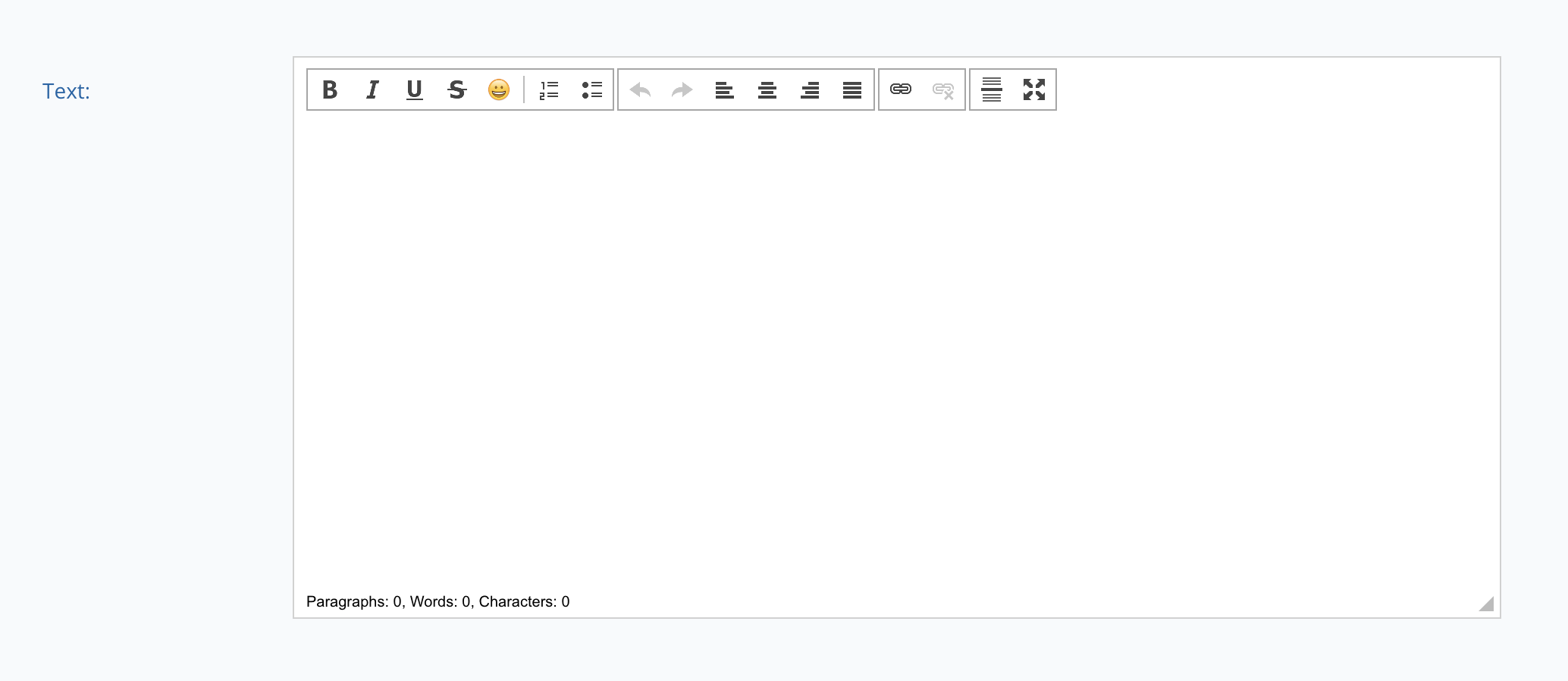Insert a numbered list

[x=549, y=89]
